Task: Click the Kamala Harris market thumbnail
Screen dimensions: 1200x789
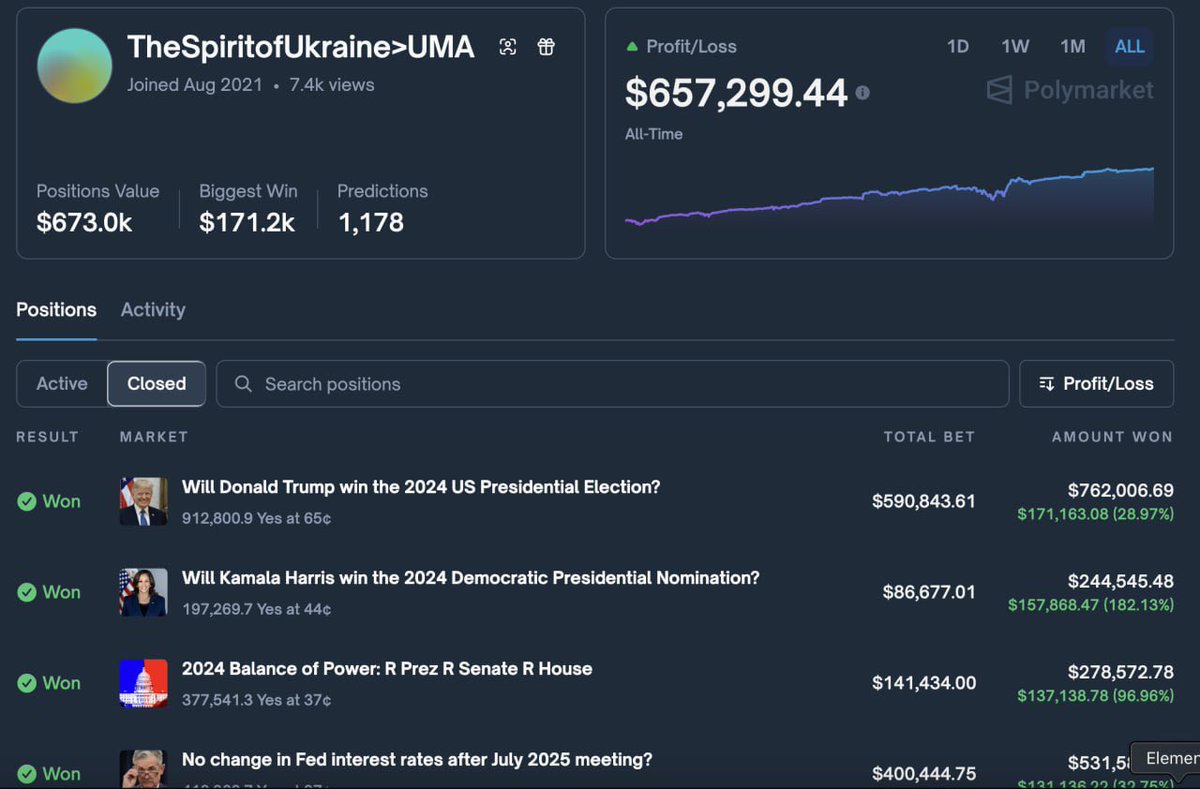Action: (x=143, y=592)
